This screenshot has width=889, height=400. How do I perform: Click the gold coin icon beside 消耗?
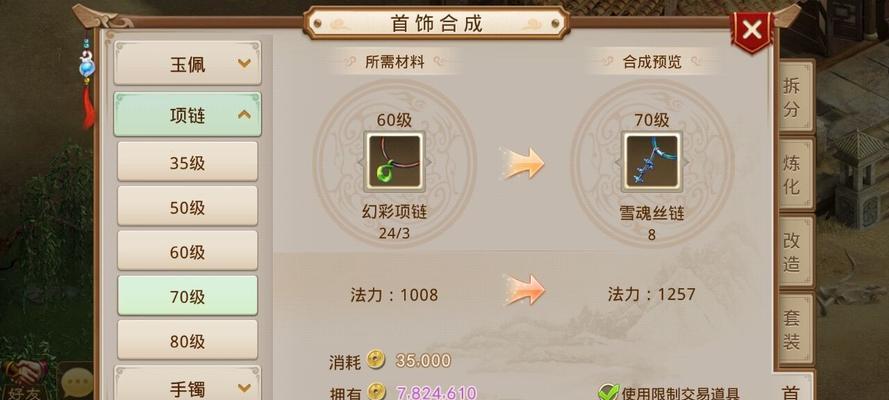[x=375, y=359]
